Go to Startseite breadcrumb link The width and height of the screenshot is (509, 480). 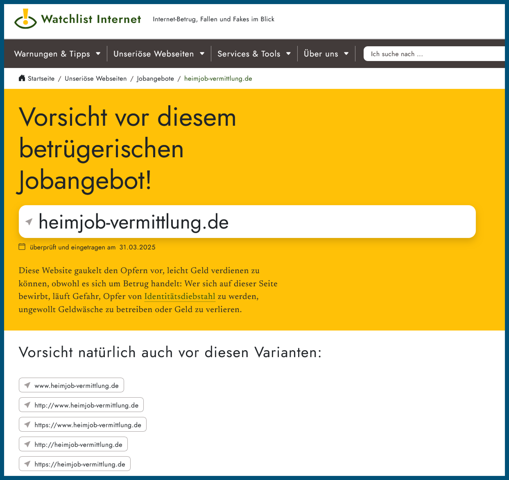click(x=41, y=79)
